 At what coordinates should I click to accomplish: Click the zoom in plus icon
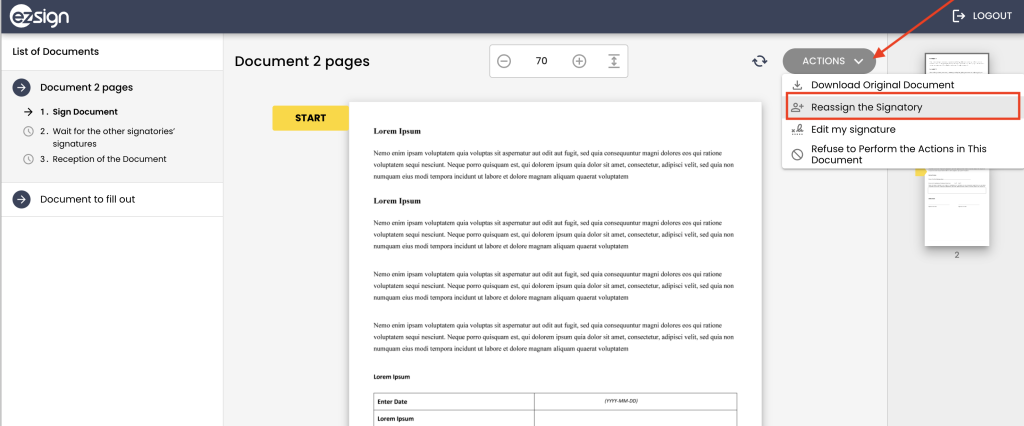[579, 61]
